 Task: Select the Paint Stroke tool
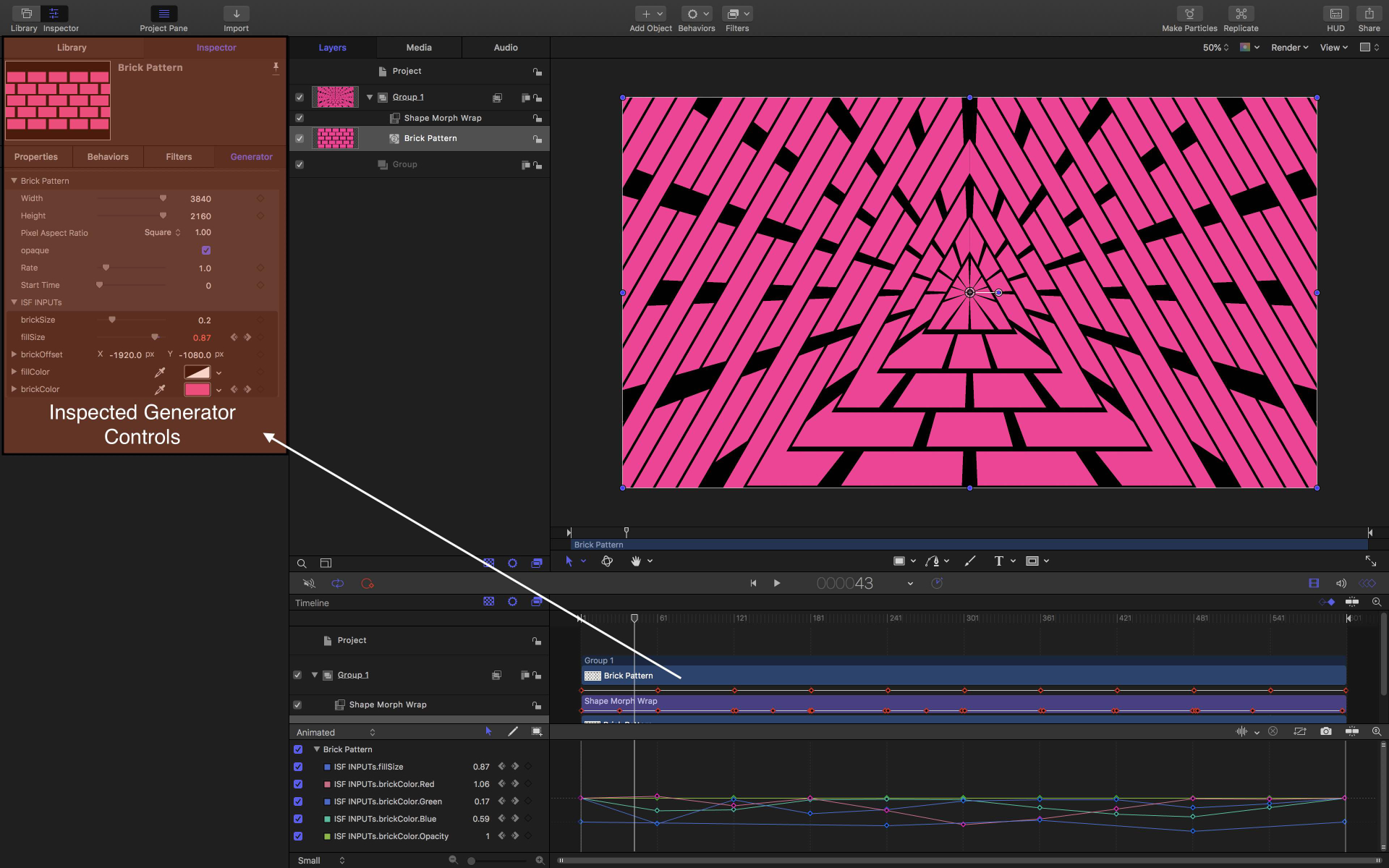pyautogui.click(x=970, y=561)
